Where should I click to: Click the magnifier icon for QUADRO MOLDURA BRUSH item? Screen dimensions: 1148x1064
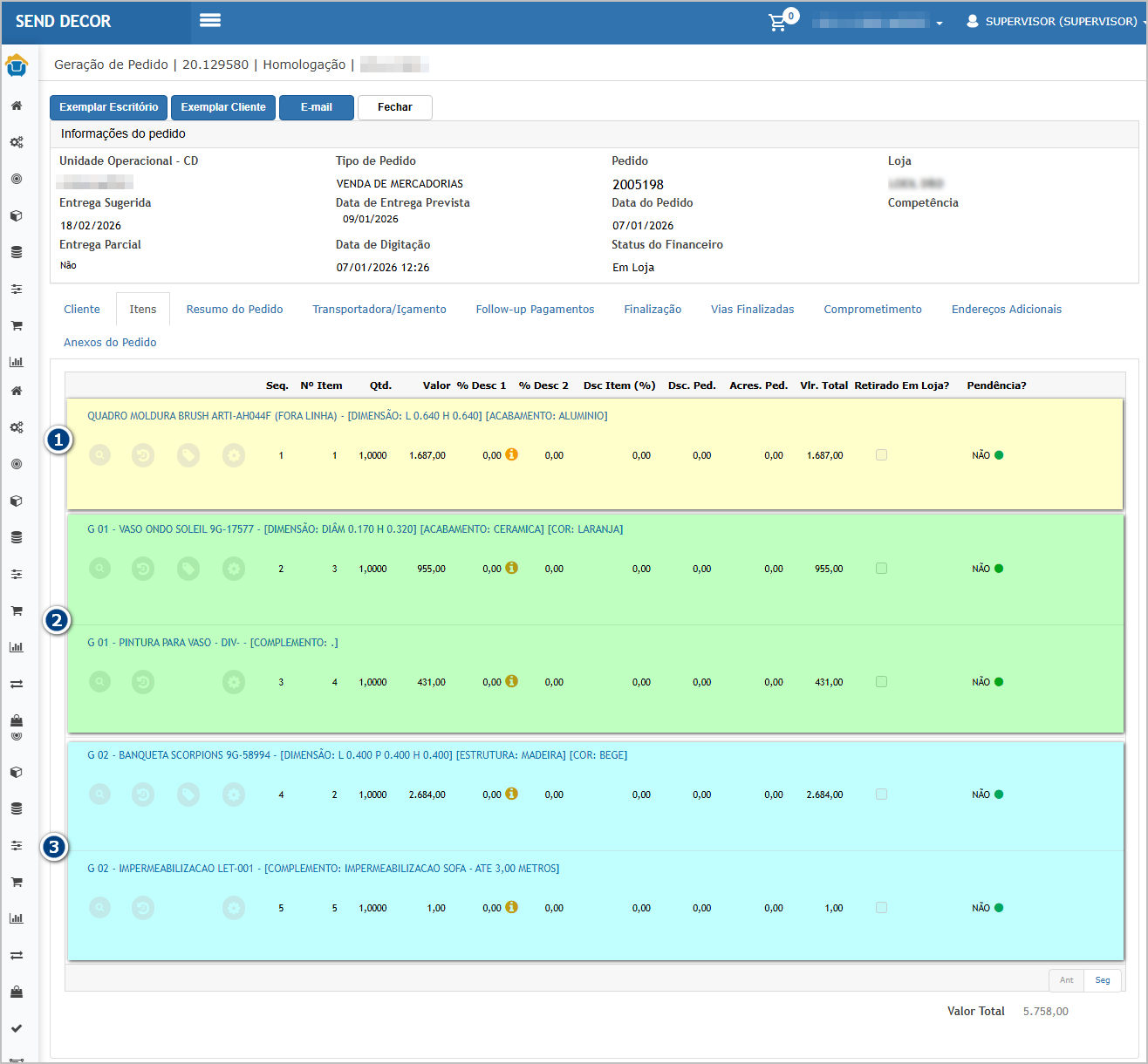click(x=100, y=455)
